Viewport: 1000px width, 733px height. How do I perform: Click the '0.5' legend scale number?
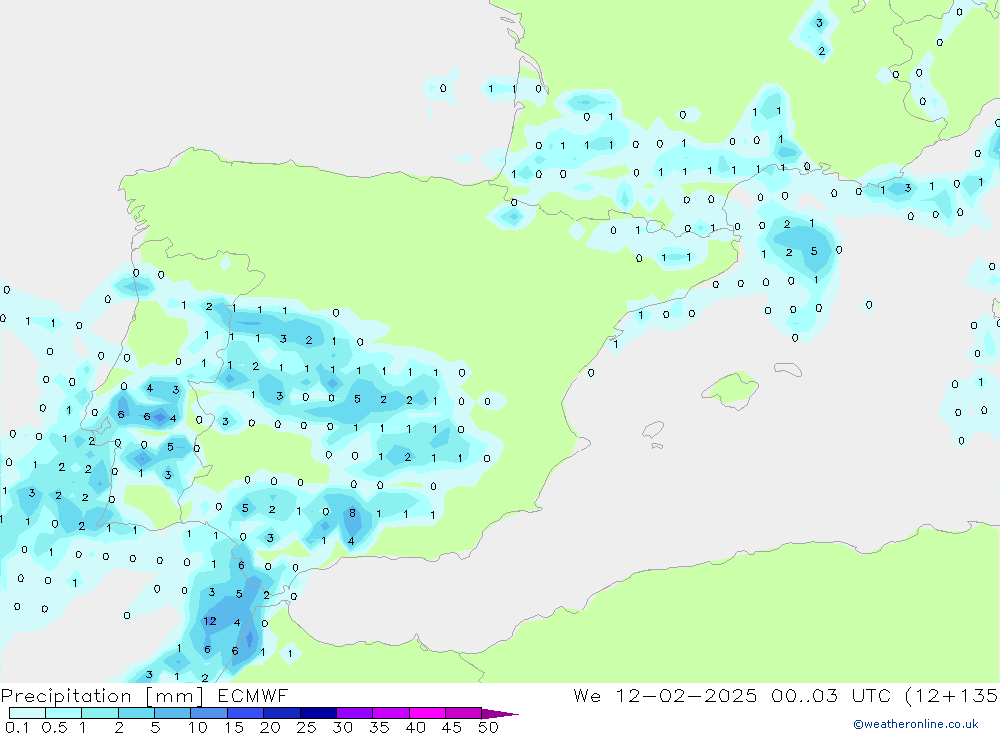coord(54,727)
